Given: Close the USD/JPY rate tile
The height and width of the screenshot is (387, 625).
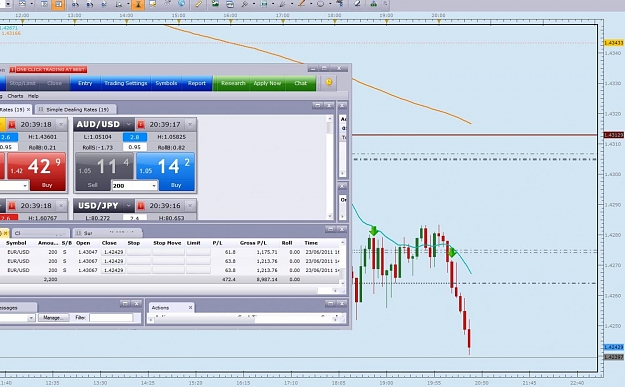Looking at the screenshot, I should click(190, 206).
